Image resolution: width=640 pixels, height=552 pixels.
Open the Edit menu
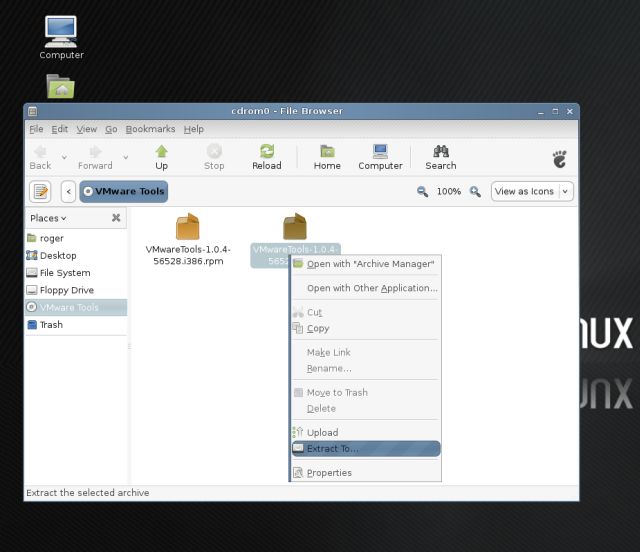[60, 129]
